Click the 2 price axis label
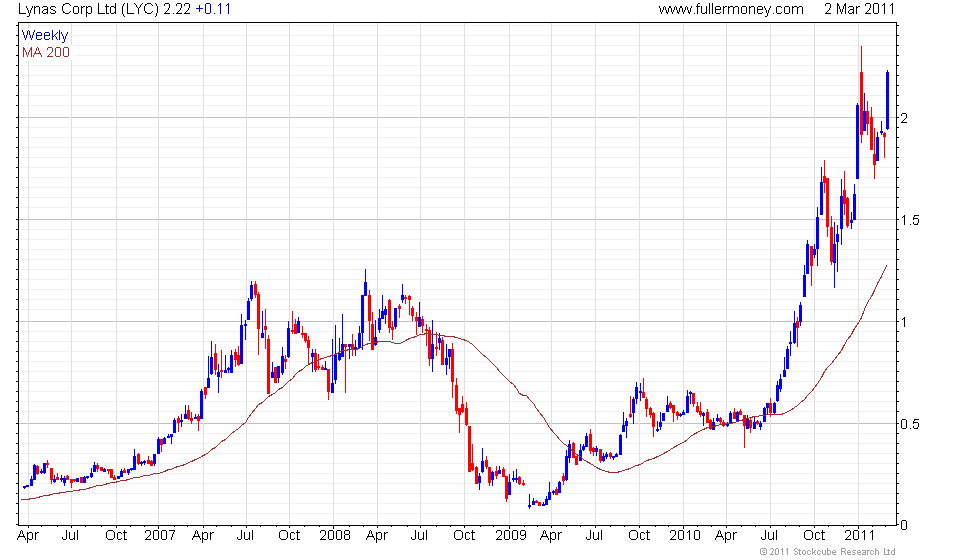 click(x=904, y=118)
